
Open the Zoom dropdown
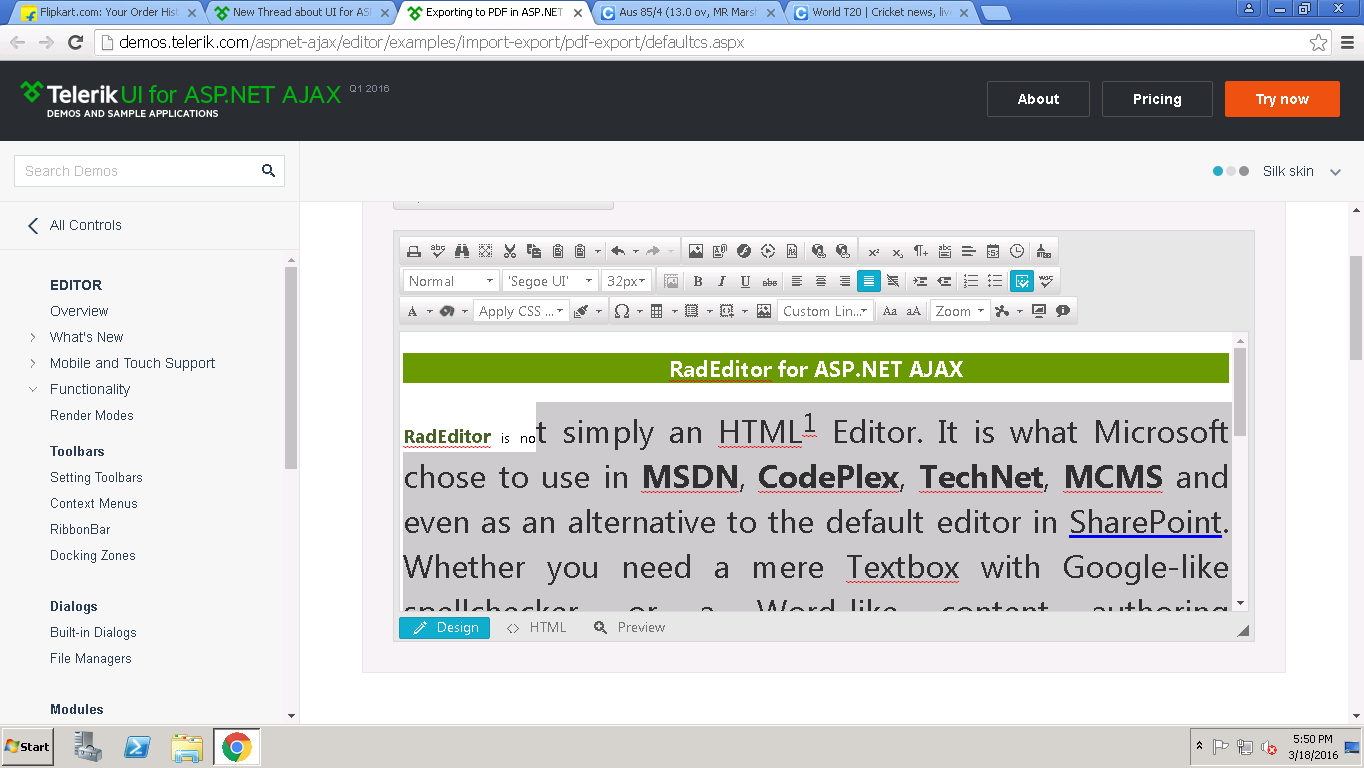coord(961,311)
